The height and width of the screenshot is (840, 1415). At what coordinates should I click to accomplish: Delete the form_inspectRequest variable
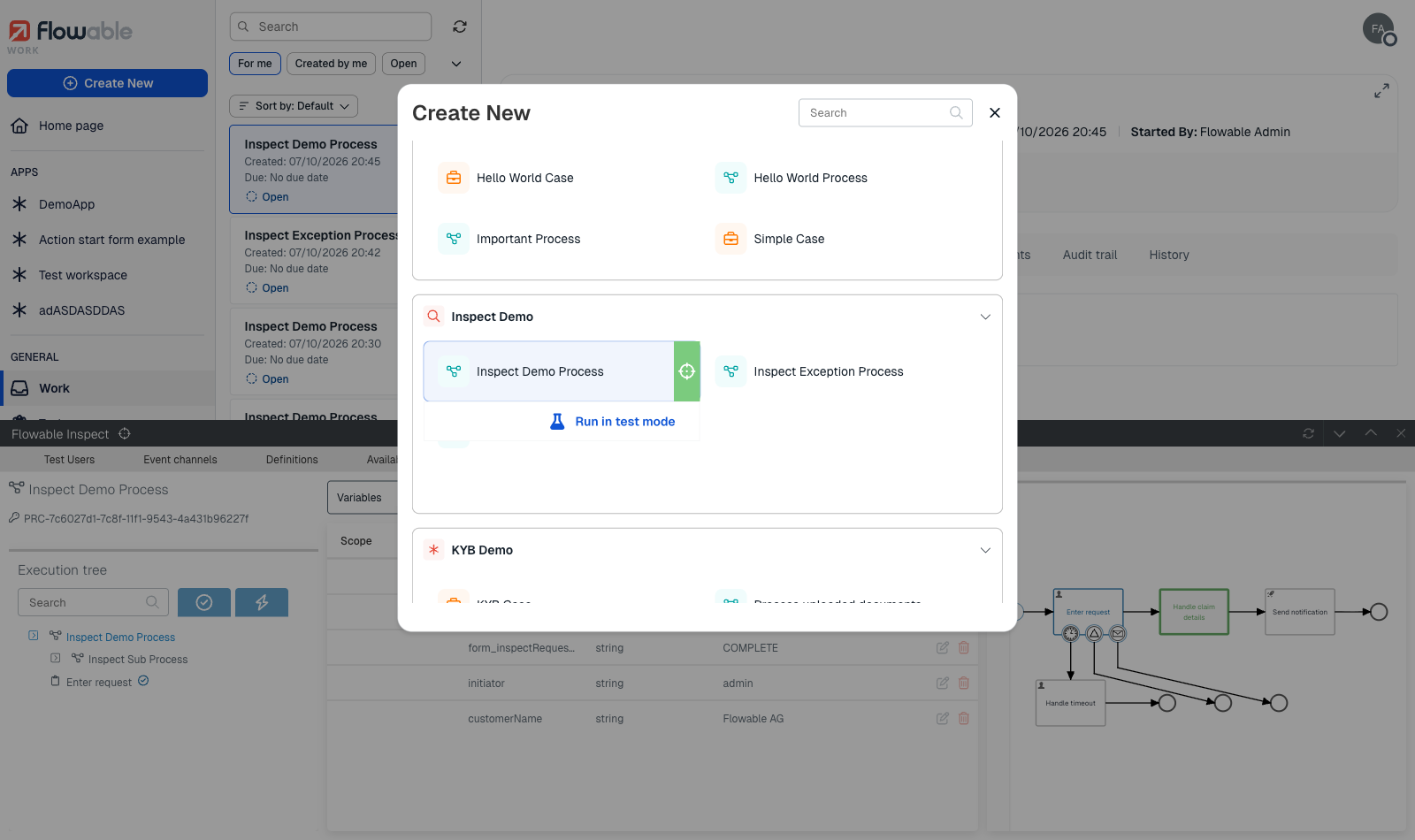click(964, 647)
